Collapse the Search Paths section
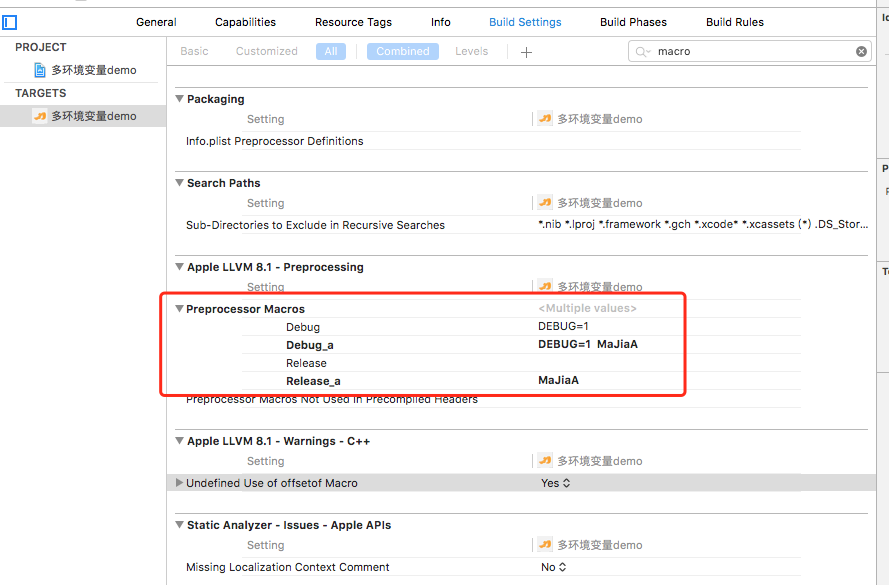Viewport: 889px width, 585px height. [x=179, y=183]
